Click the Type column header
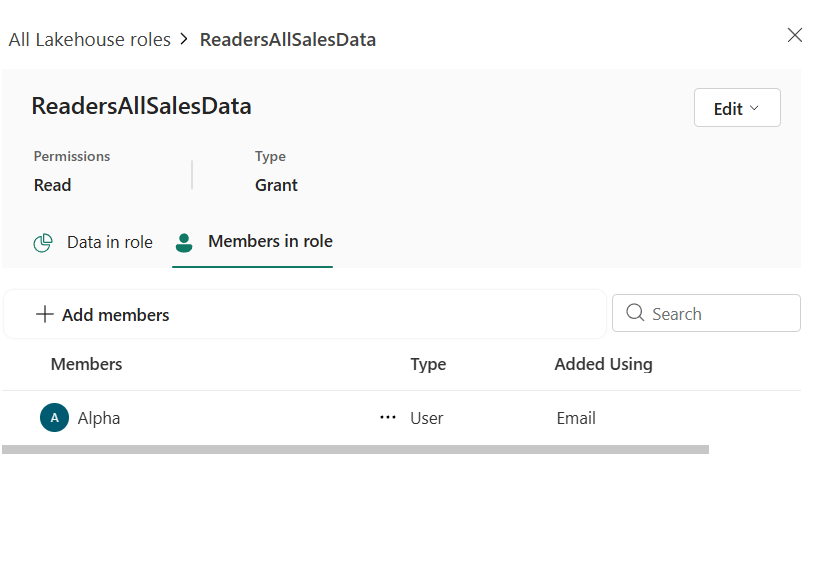This screenshot has height=562, width=820. coord(428,364)
